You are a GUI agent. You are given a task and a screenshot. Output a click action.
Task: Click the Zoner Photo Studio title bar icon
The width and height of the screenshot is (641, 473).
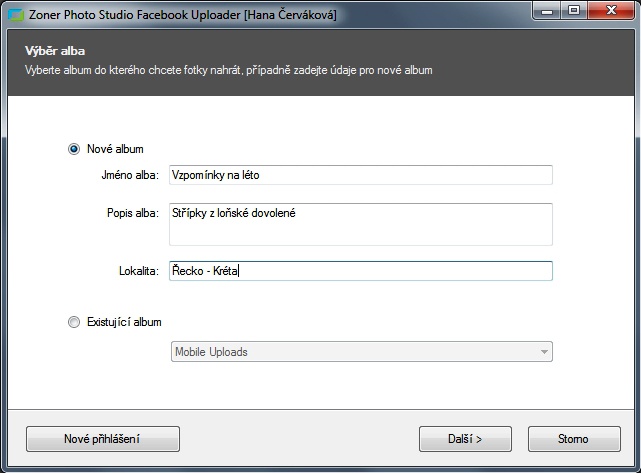(16, 15)
